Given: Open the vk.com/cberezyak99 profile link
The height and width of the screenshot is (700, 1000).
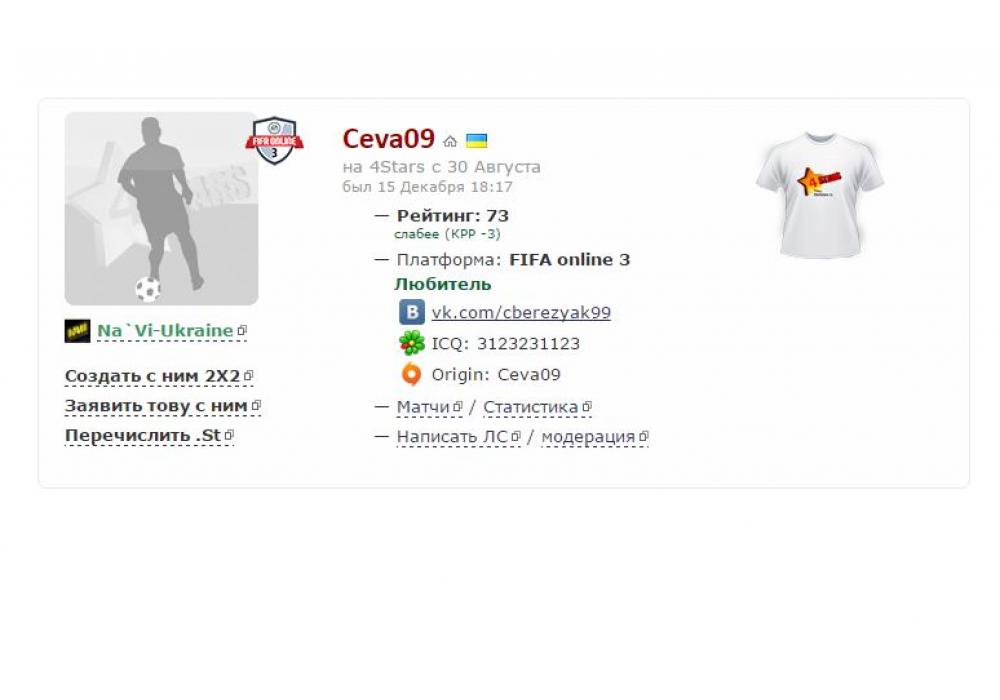Looking at the screenshot, I should tap(521, 312).
